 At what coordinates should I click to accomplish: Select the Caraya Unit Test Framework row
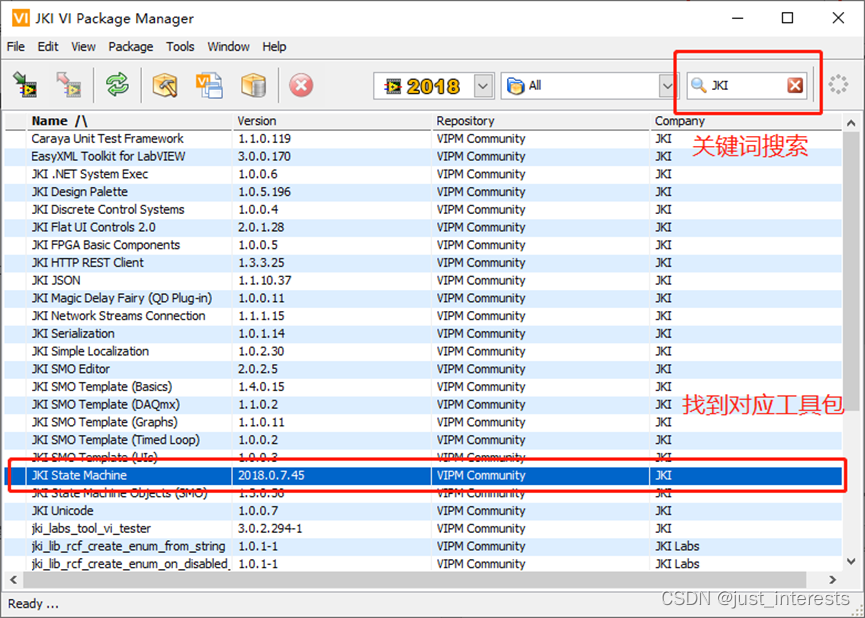(423, 138)
